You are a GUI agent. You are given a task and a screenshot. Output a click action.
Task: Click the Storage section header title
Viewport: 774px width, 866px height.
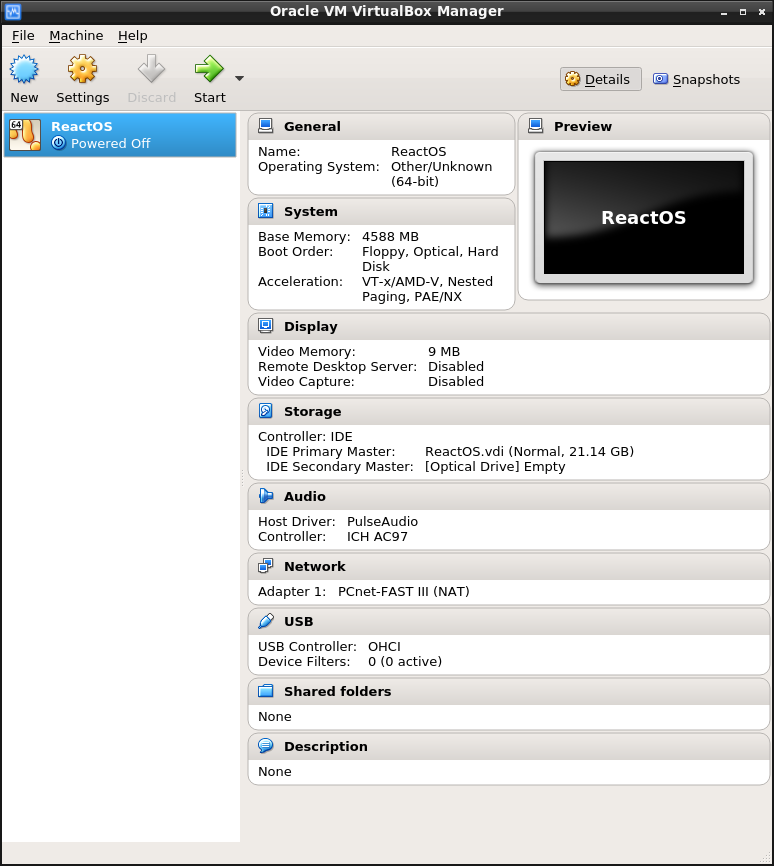(x=312, y=411)
